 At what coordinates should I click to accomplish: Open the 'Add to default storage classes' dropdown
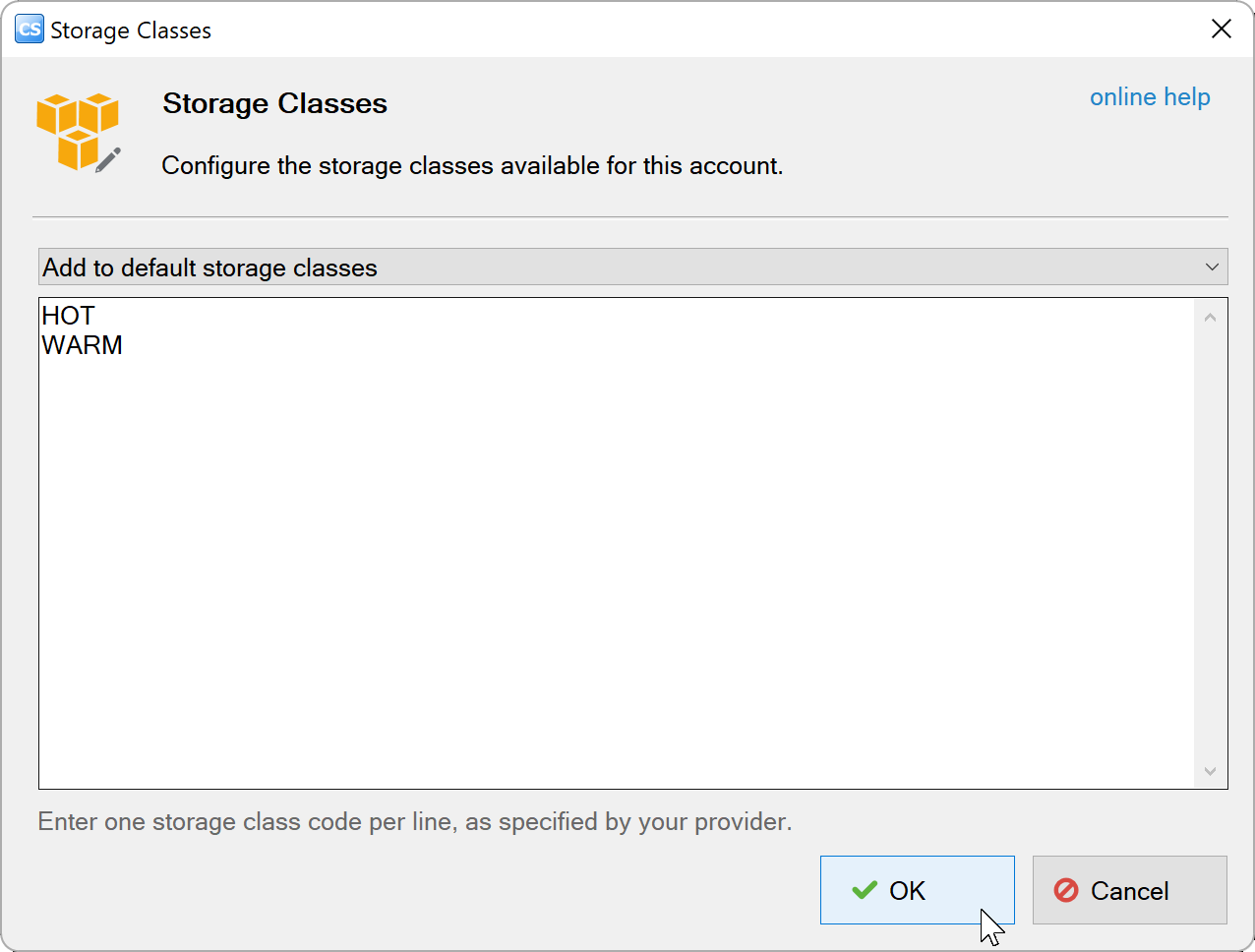click(x=633, y=267)
